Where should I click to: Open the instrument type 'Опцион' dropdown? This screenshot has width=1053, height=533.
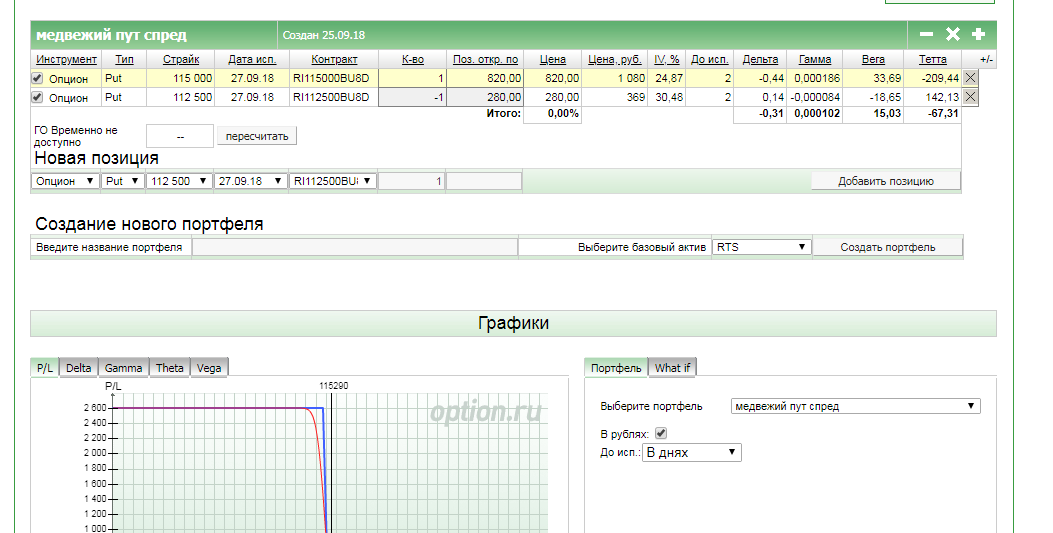66,181
